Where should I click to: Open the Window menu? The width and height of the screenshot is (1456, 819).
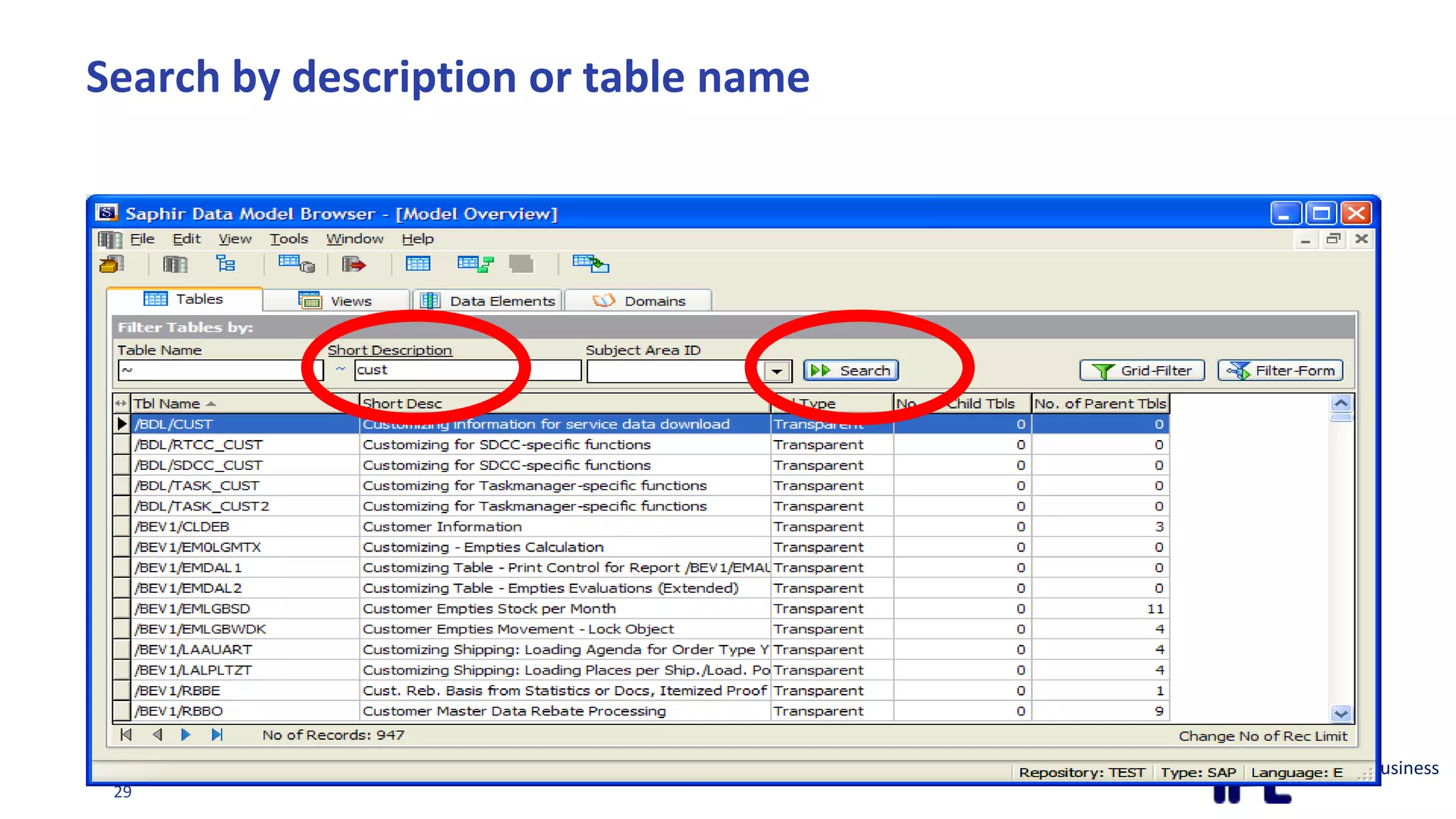[x=355, y=239]
